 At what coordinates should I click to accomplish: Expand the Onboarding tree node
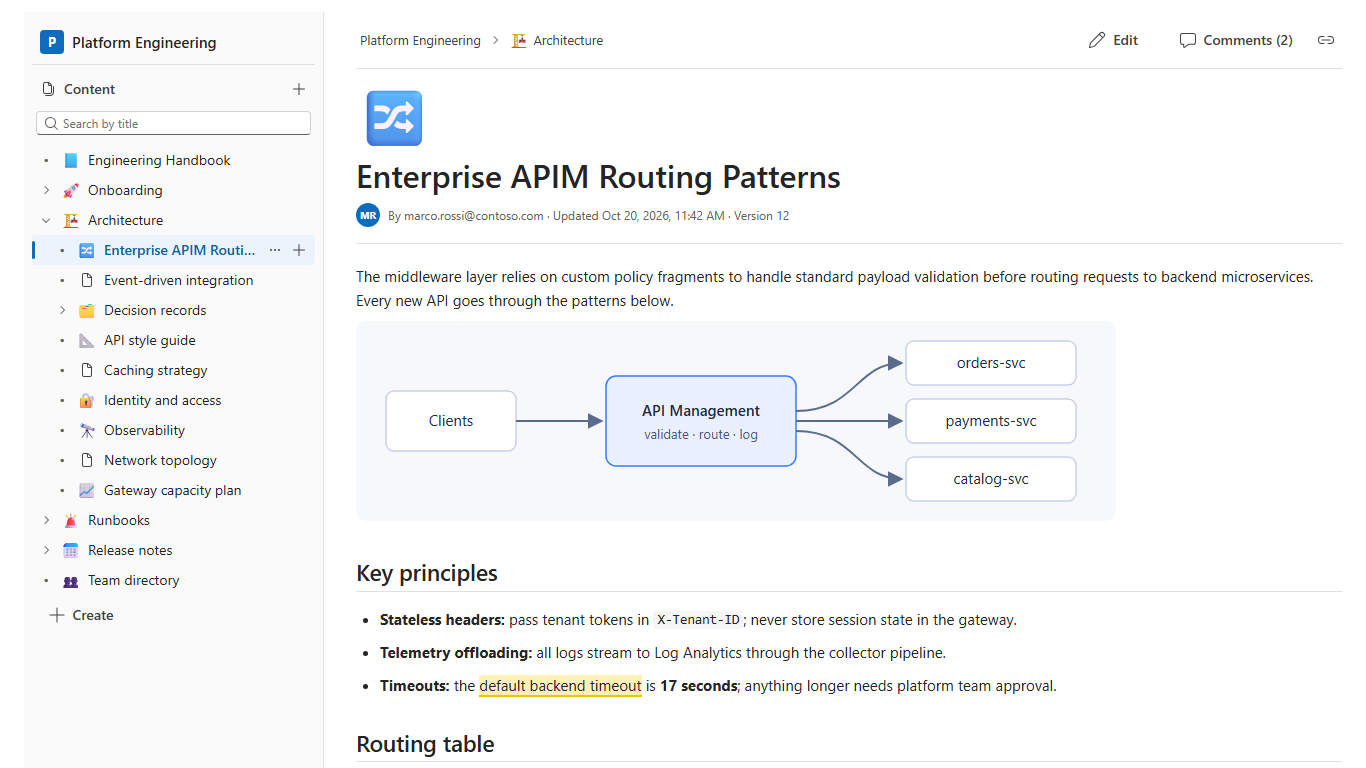point(46,190)
